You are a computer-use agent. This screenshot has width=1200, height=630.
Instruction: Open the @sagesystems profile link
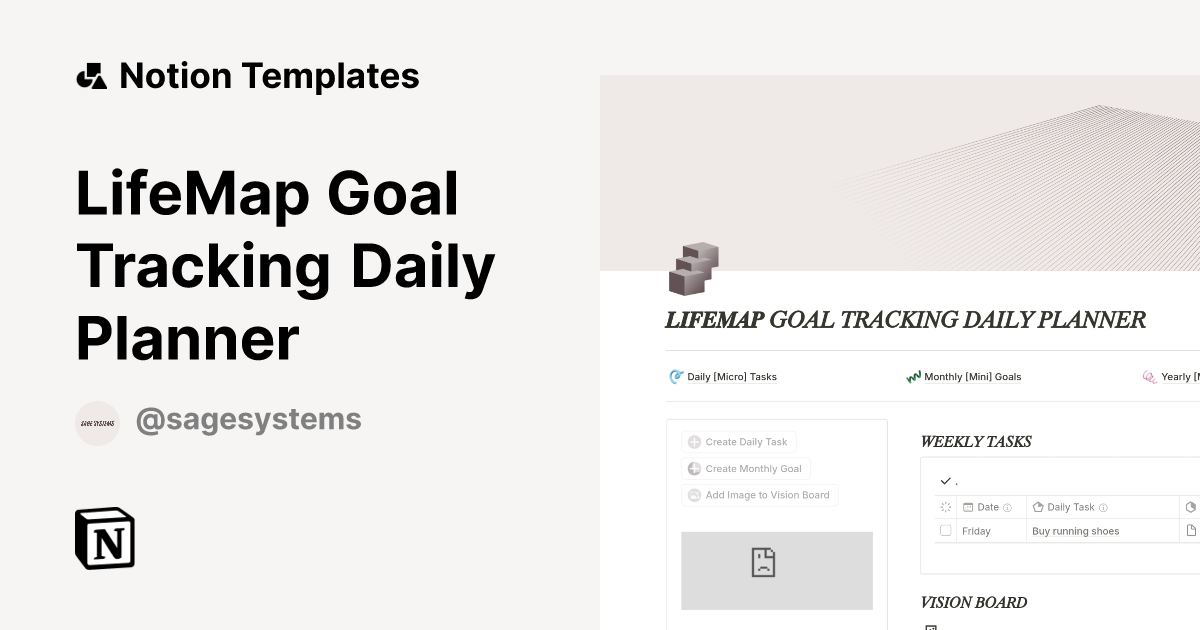point(248,419)
